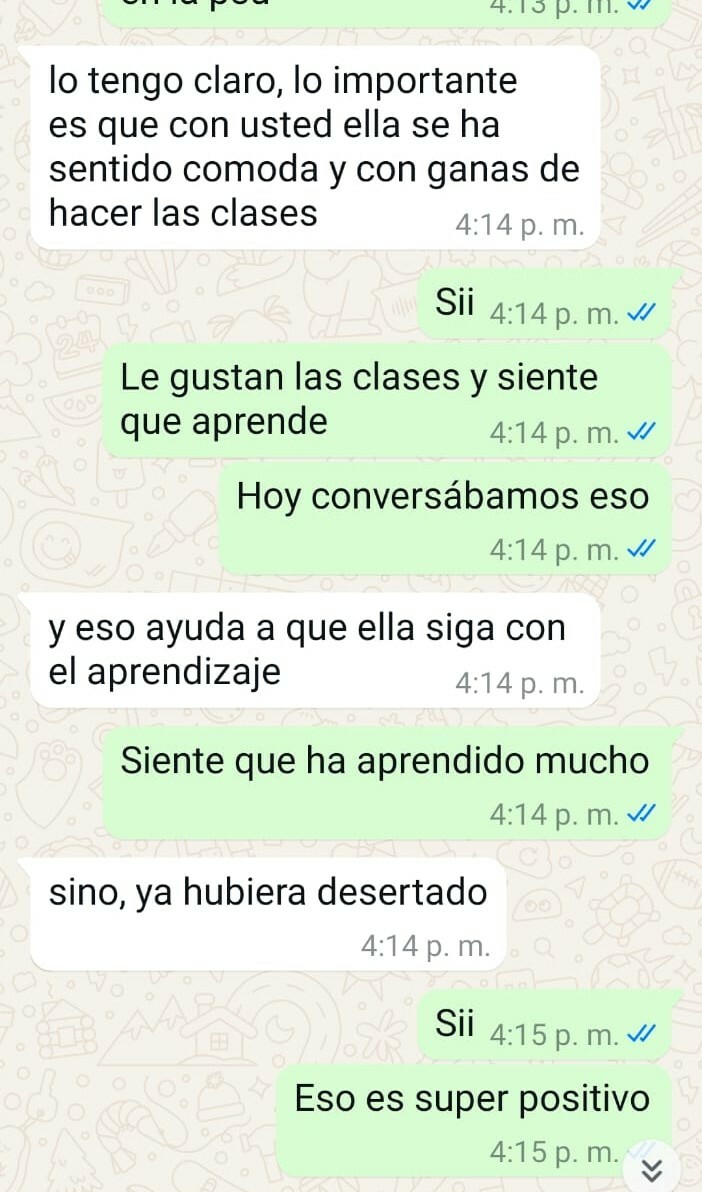The height and width of the screenshot is (1192, 702).
Task: Tap blue ticks on partially hidden top message
Action: pos(637,6)
